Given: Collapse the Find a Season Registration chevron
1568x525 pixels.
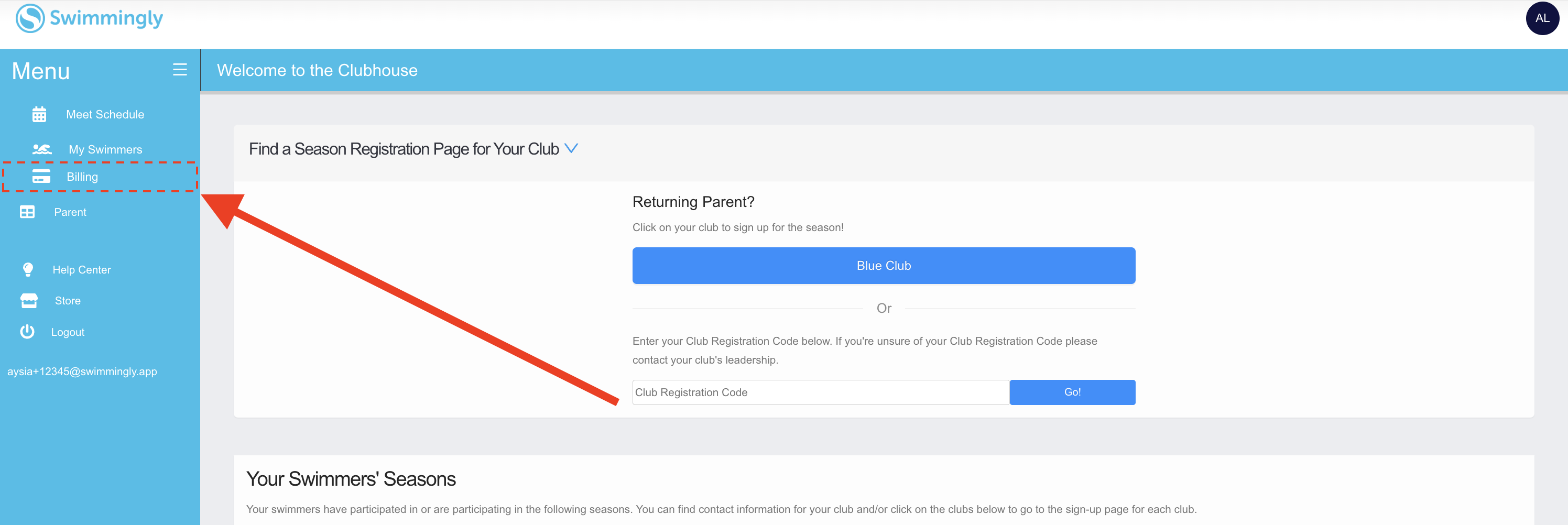Looking at the screenshot, I should [571, 148].
